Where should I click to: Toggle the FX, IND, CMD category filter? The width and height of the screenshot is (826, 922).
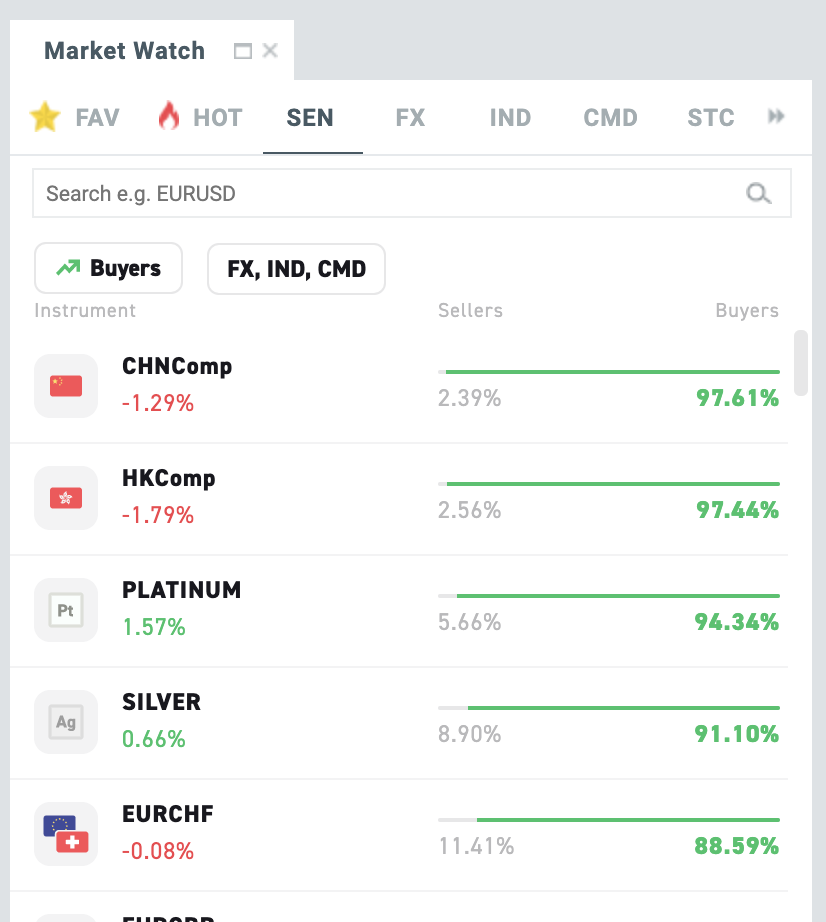click(x=296, y=268)
